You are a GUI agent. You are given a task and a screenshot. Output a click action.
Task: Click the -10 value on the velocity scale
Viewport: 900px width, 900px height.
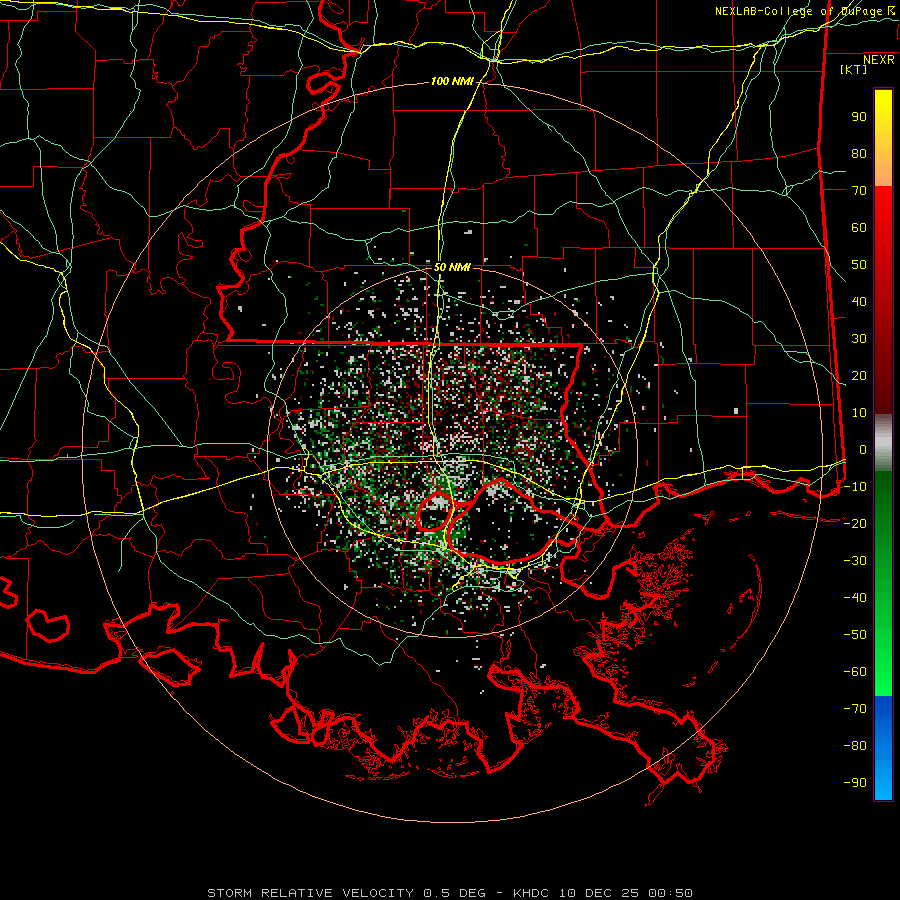coord(855,487)
